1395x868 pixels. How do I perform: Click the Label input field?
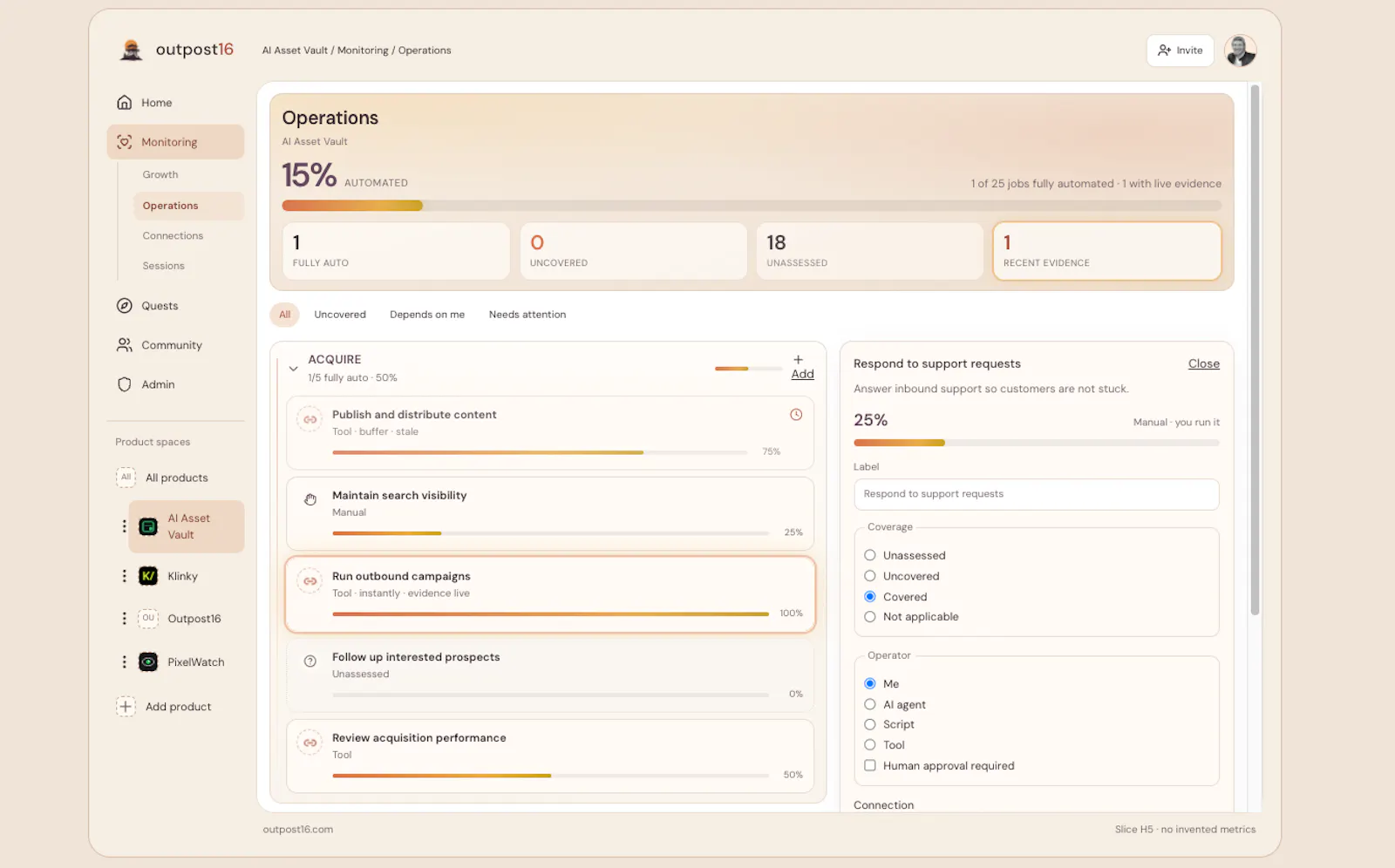point(1037,494)
